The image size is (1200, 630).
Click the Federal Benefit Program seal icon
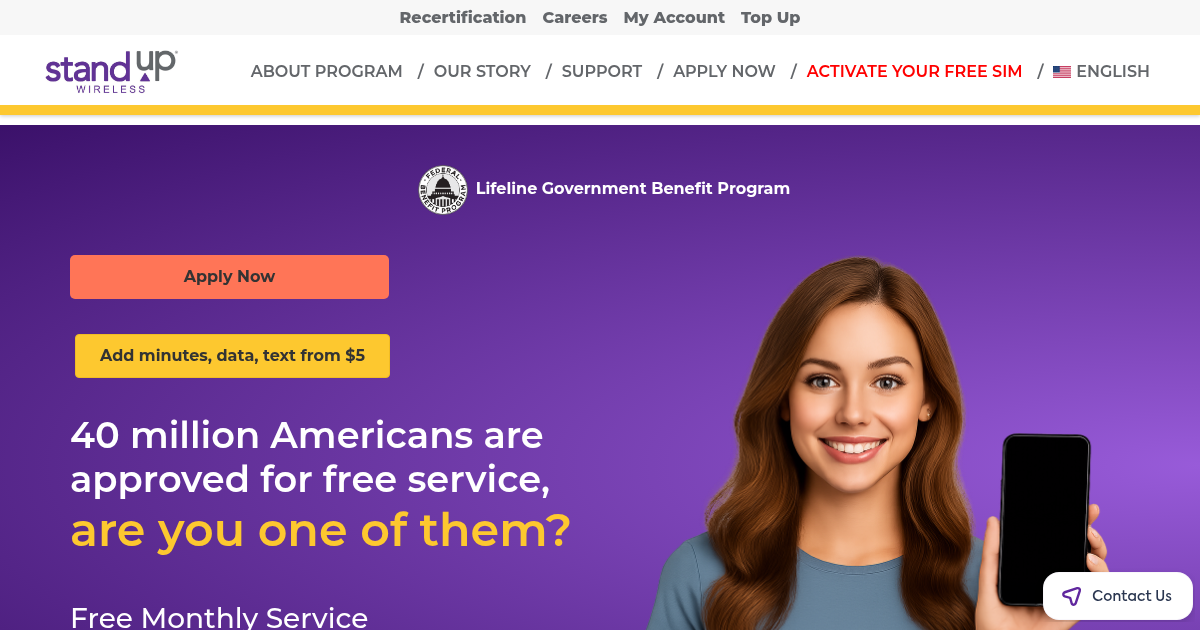point(443,189)
